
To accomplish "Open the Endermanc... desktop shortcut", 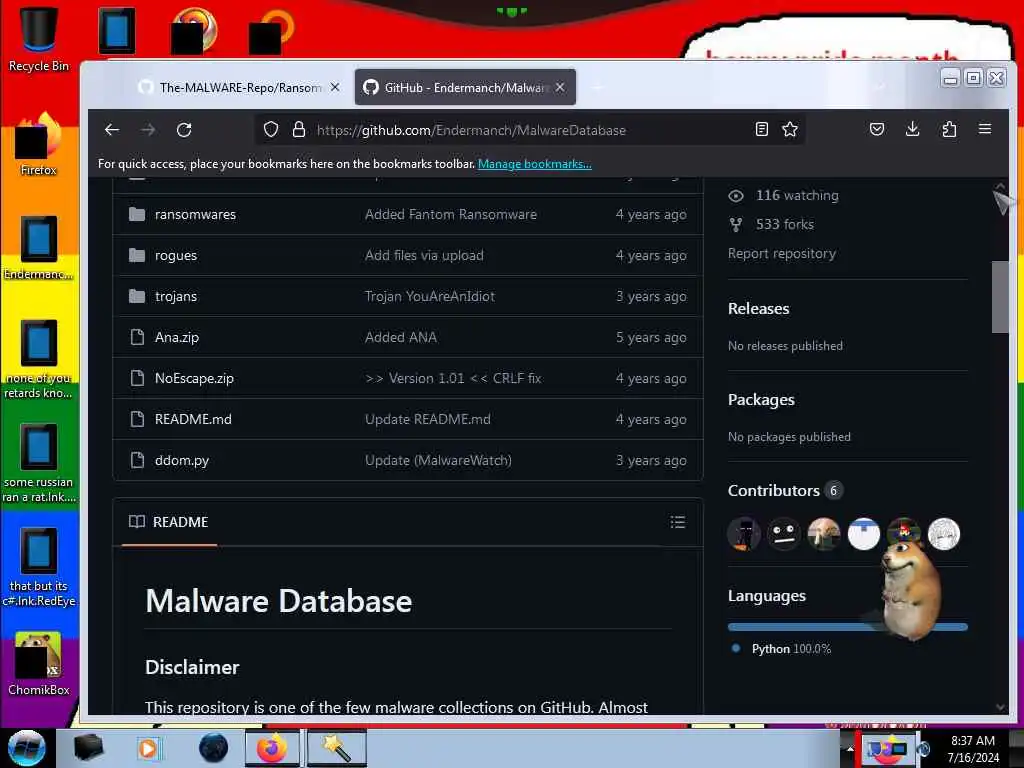I will [39, 248].
